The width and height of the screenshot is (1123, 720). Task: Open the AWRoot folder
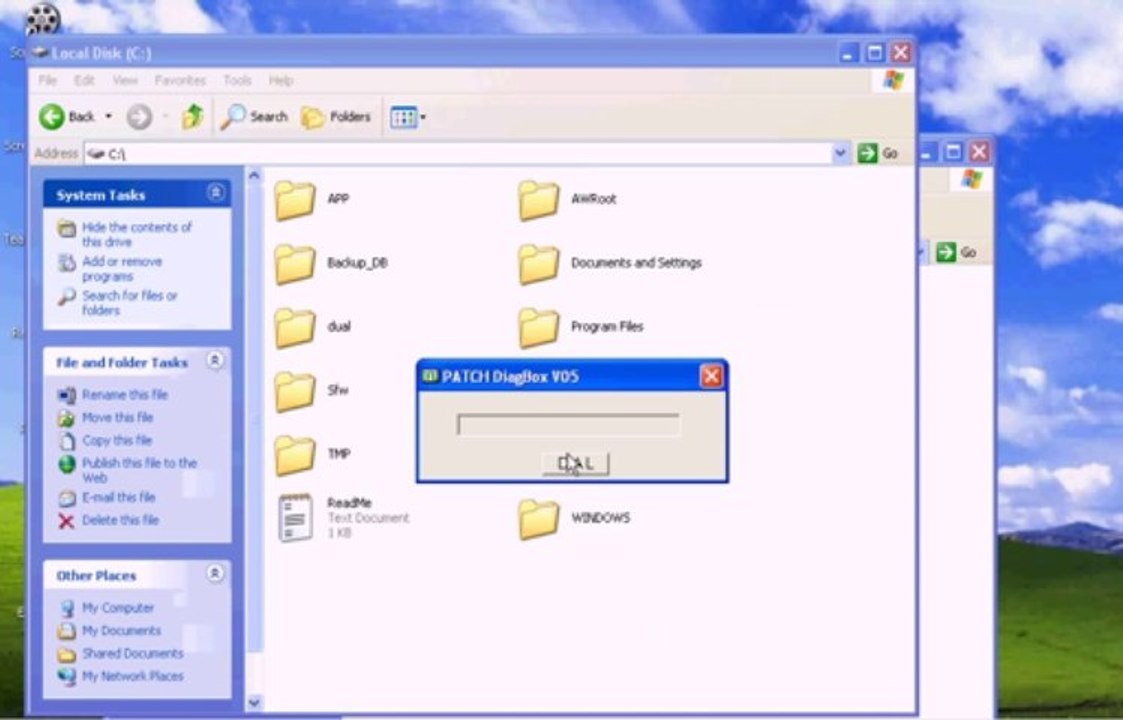(x=539, y=200)
